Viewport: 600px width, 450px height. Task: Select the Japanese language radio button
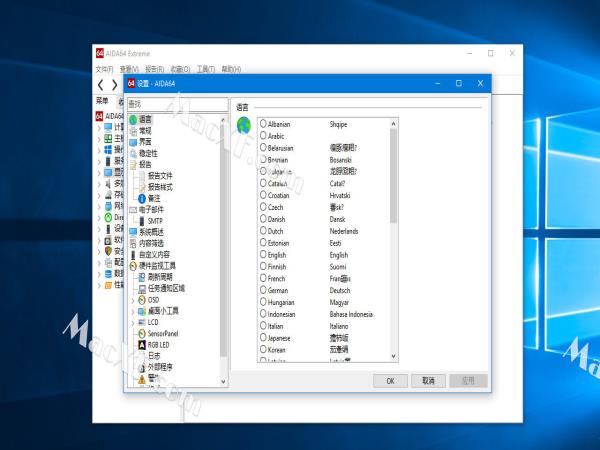[263, 338]
